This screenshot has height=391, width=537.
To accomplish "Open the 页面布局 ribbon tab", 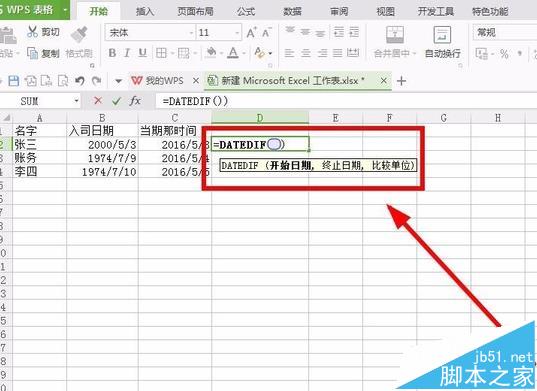I will tap(195, 11).
